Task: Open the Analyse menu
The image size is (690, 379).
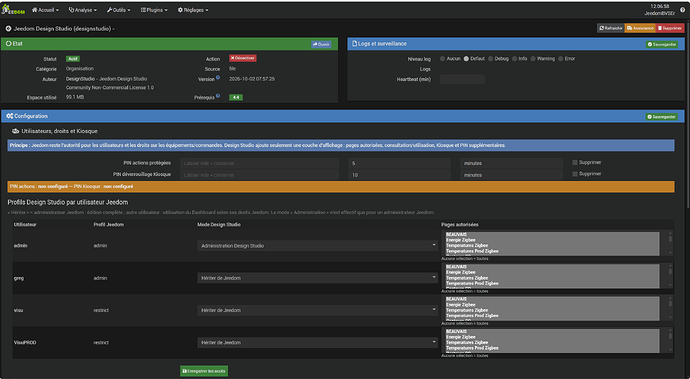Action: point(83,10)
